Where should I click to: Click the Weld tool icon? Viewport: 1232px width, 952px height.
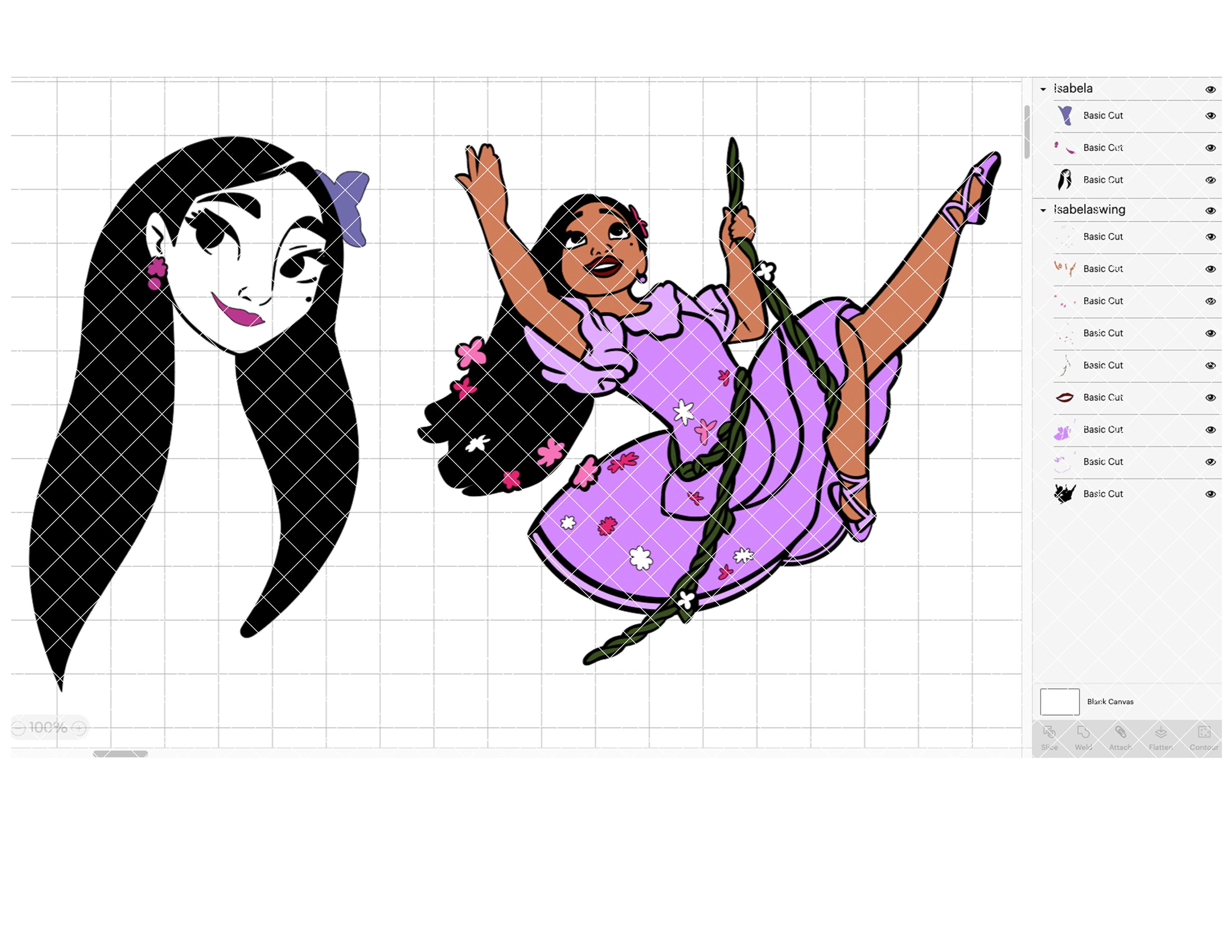pyautogui.click(x=1083, y=732)
